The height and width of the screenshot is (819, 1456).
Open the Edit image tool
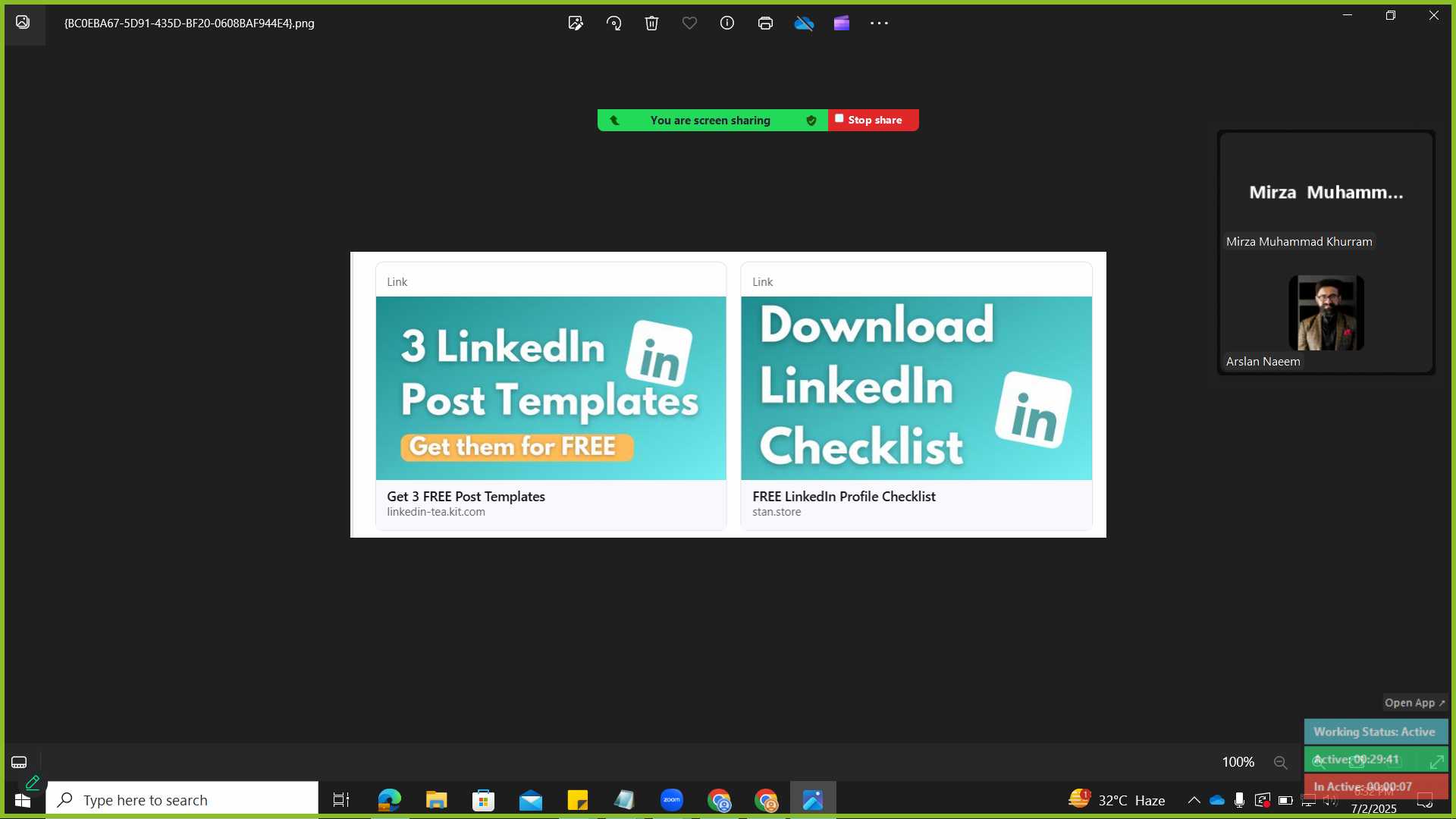(576, 23)
